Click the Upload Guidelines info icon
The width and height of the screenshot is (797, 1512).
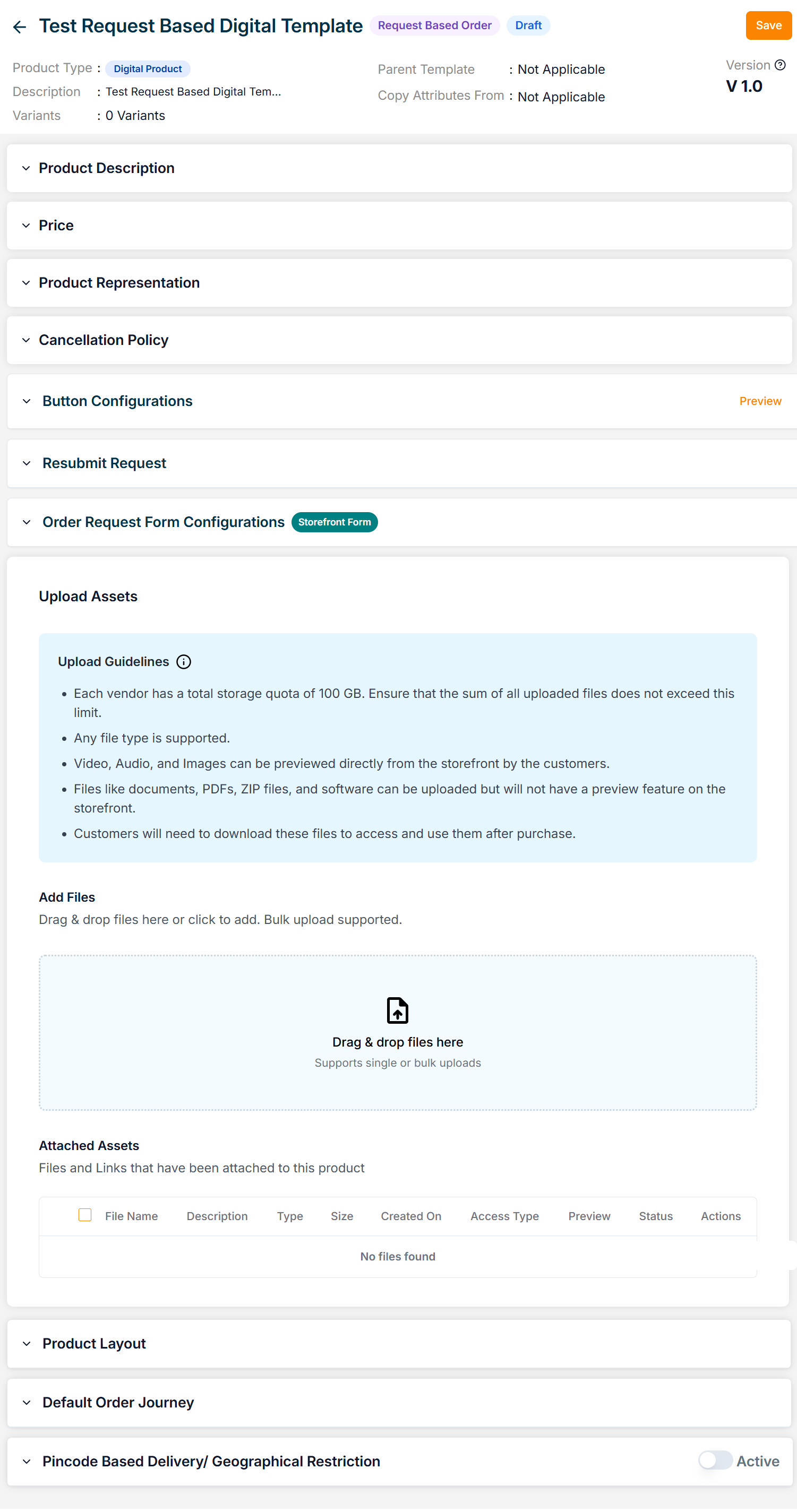(x=184, y=661)
